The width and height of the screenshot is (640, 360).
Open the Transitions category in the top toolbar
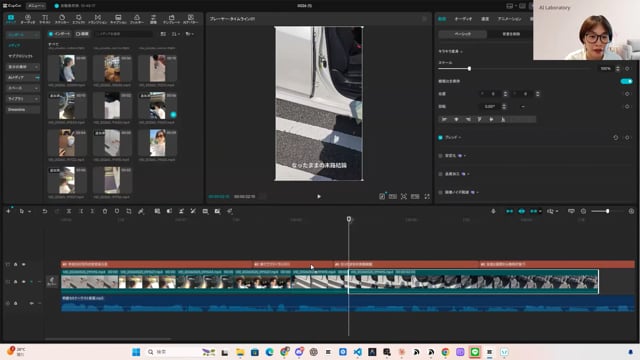pyautogui.click(x=98, y=19)
